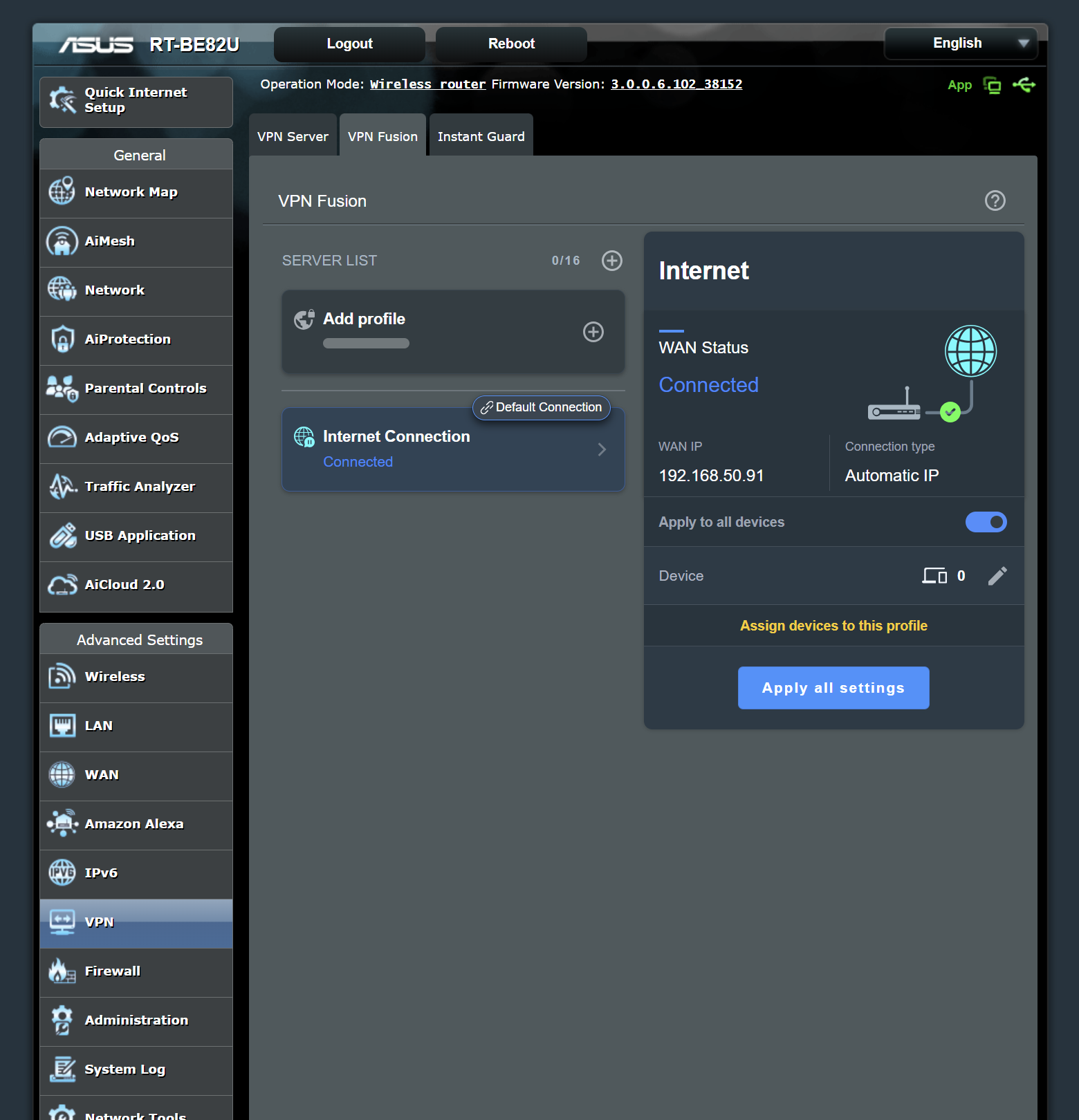Click the Connected WAN Status text

pyautogui.click(x=709, y=384)
